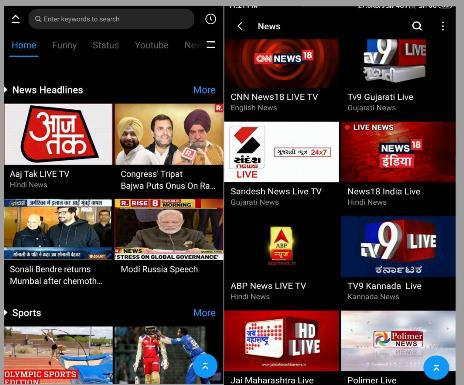Tap the collapse-up arrow icon beside search

(x=15, y=19)
